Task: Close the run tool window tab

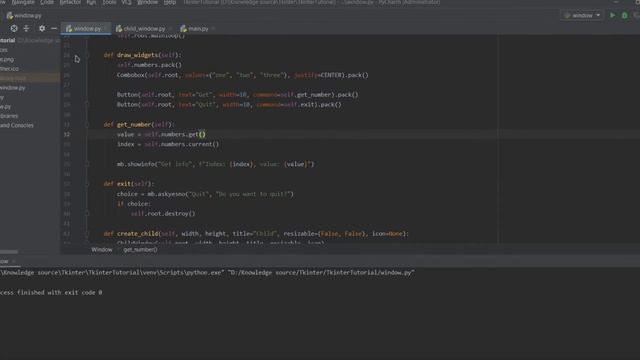Action: point(14,261)
